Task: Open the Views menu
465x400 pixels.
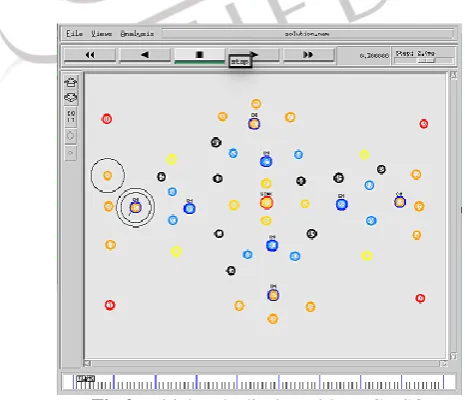Action: pyautogui.click(x=102, y=34)
